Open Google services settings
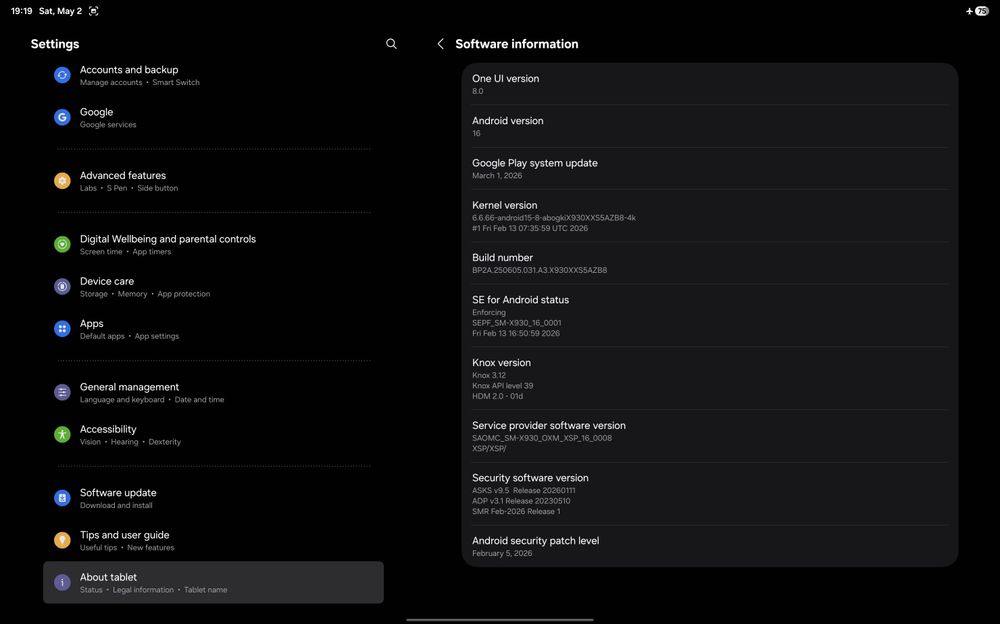The width and height of the screenshot is (1000, 624). click(x=214, y=117)
